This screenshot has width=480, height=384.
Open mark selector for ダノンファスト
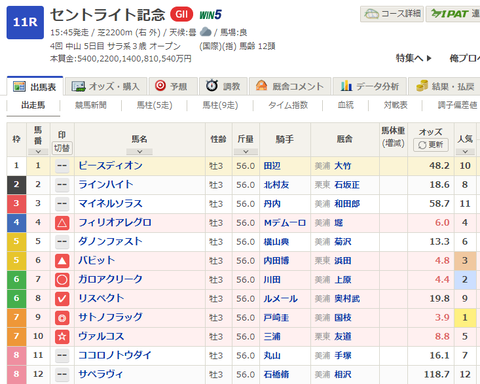62,242
